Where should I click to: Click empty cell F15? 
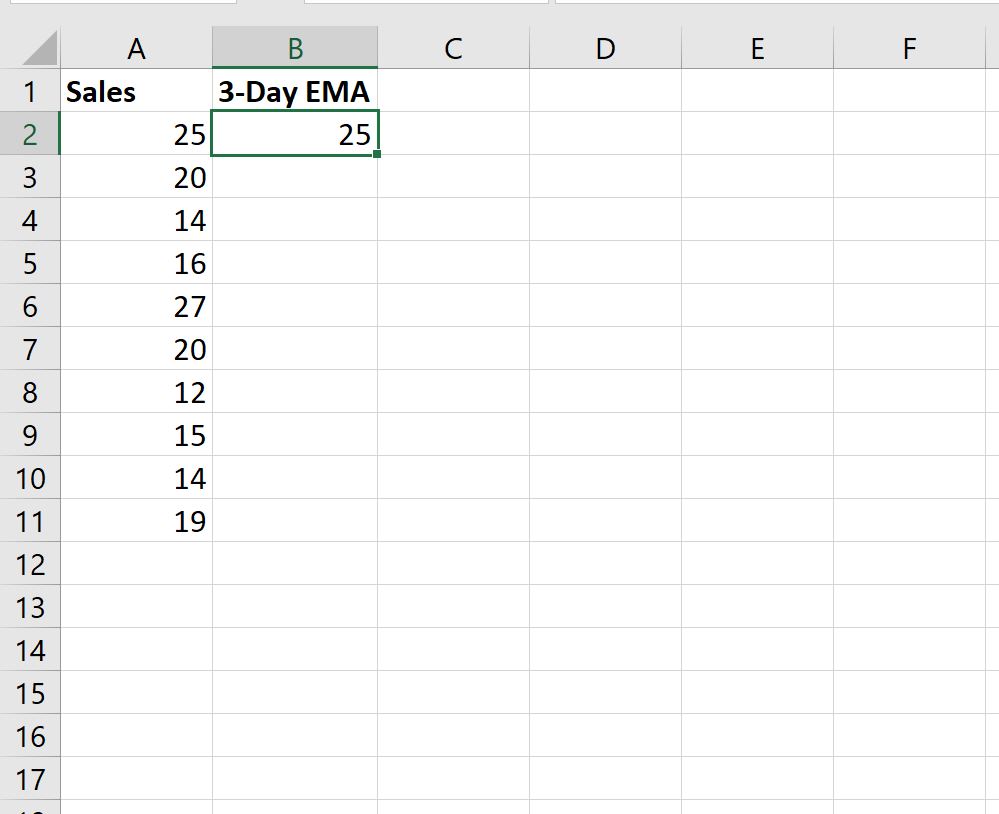(909, 693)
